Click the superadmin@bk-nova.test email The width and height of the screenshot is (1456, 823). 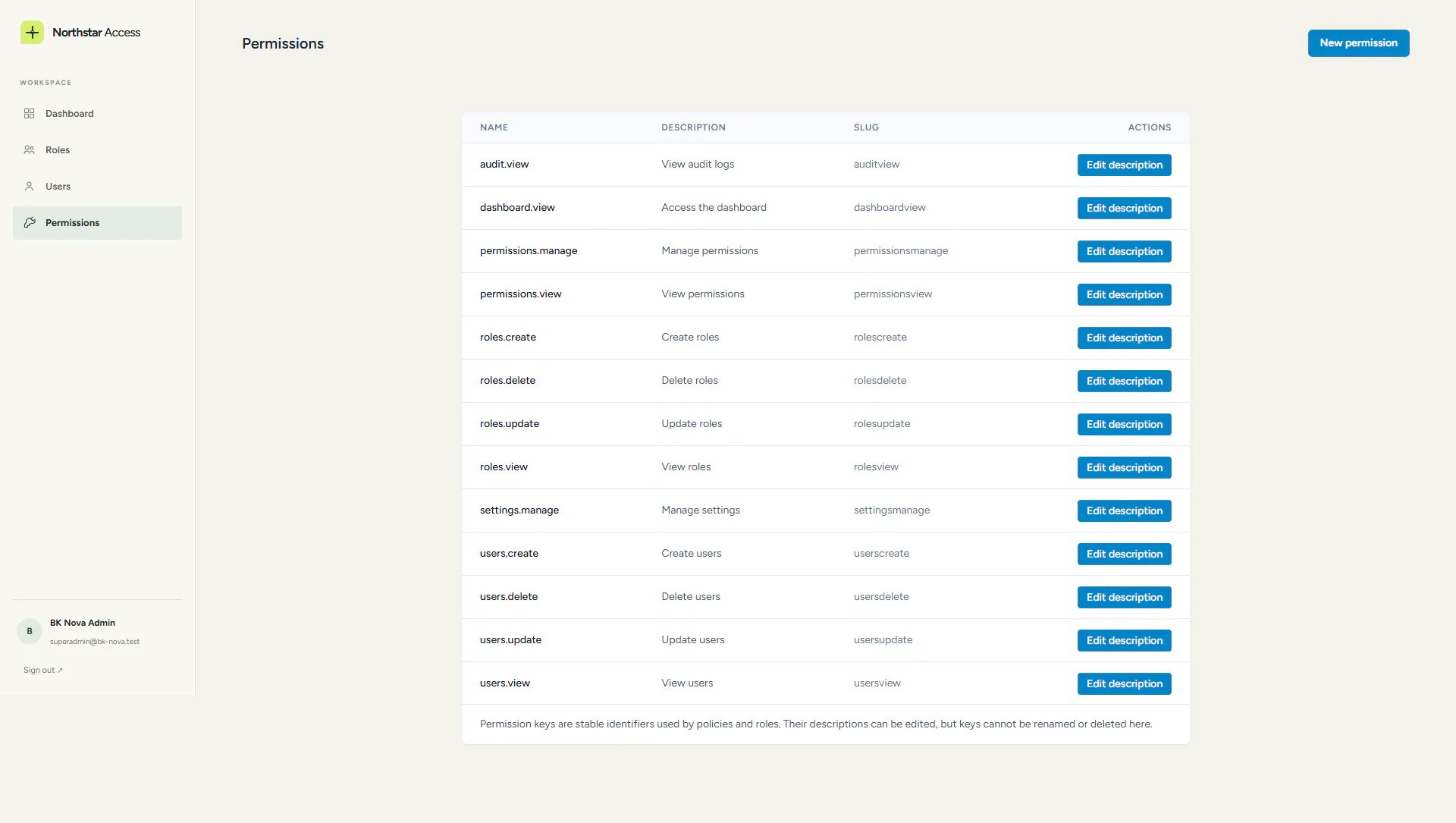tap(95, 642)
